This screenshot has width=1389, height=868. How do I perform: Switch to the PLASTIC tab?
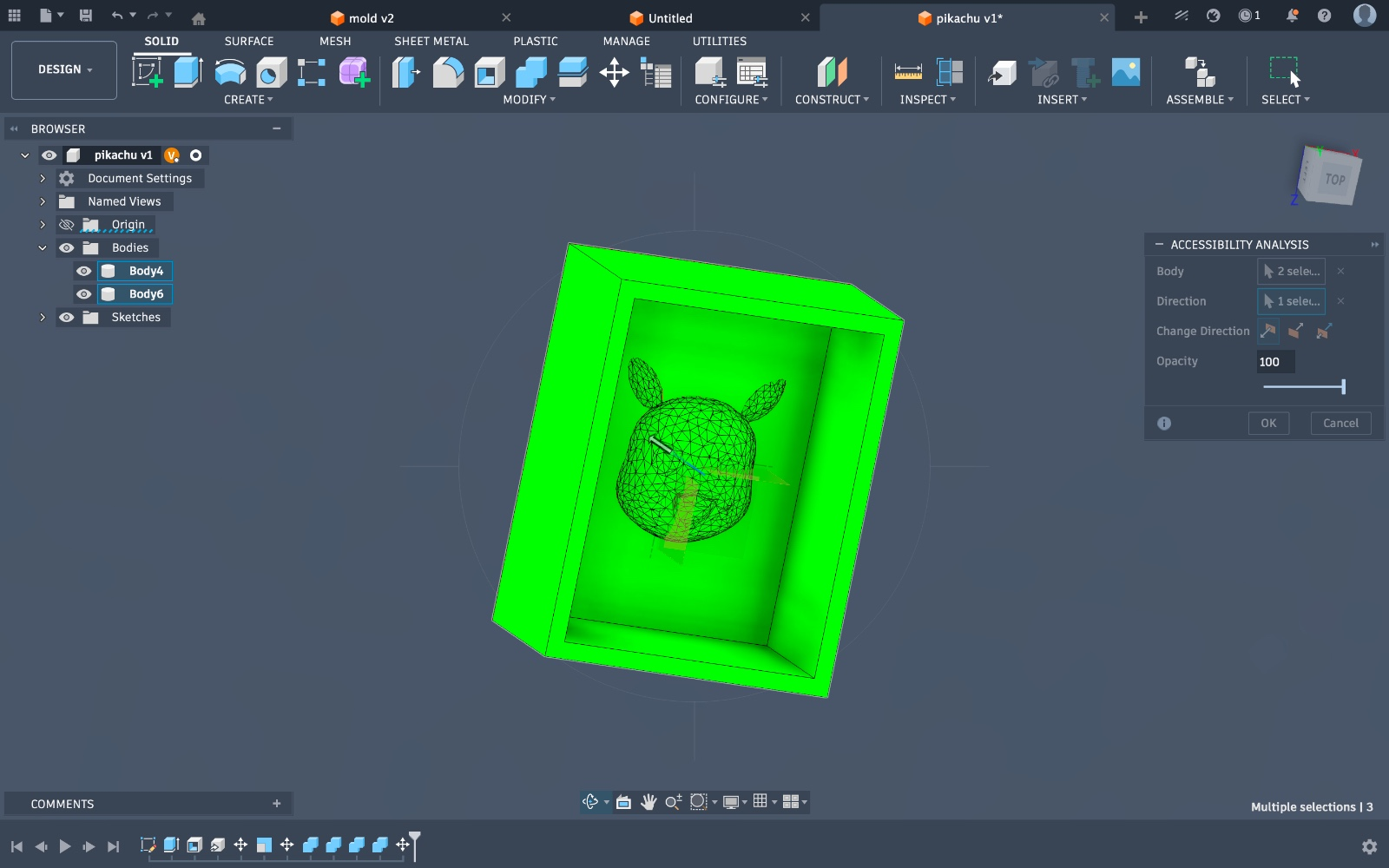click(x=536, y=42)
